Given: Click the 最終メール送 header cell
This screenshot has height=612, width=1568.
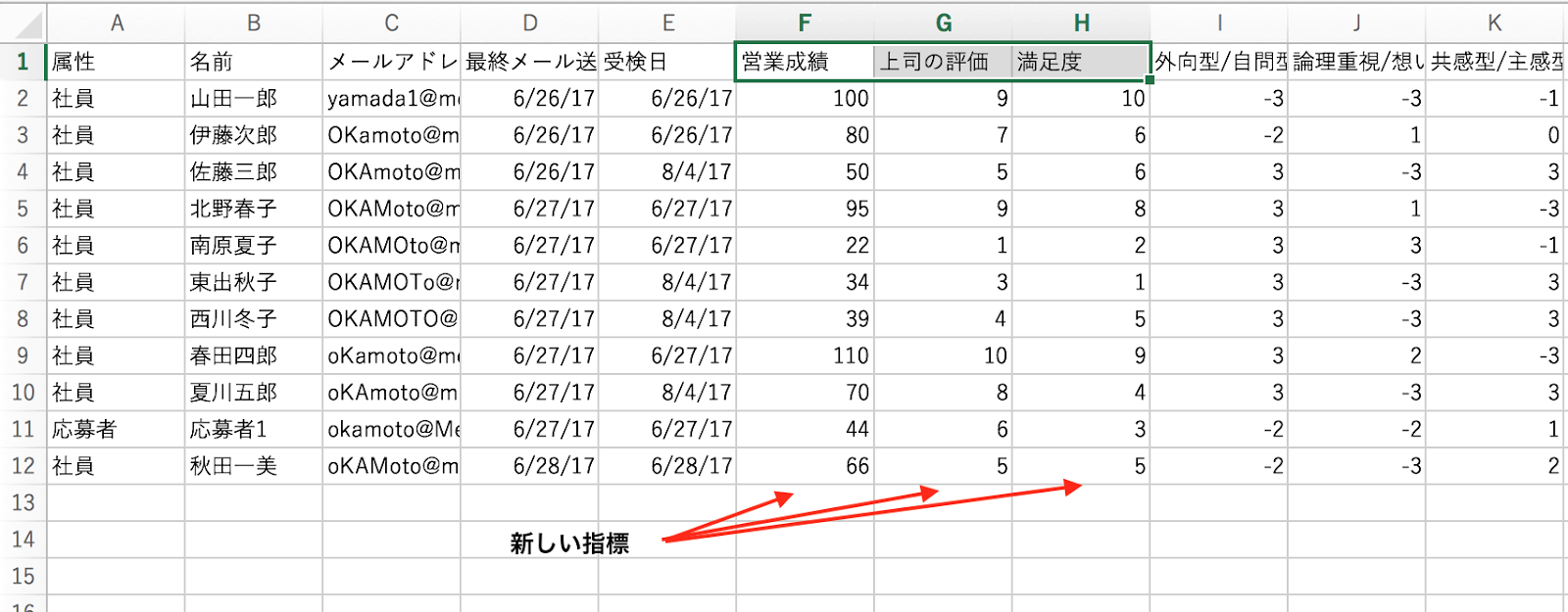Looking at the screenshot, I should (529, 62).
